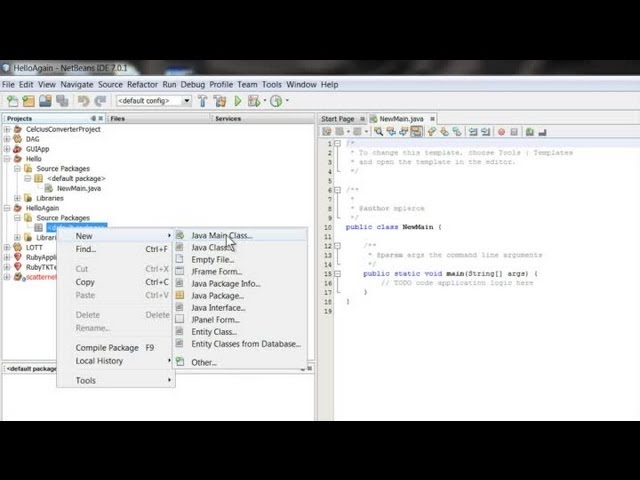
Task: Choose Other from the New submenu
Action: click(240, 362)
